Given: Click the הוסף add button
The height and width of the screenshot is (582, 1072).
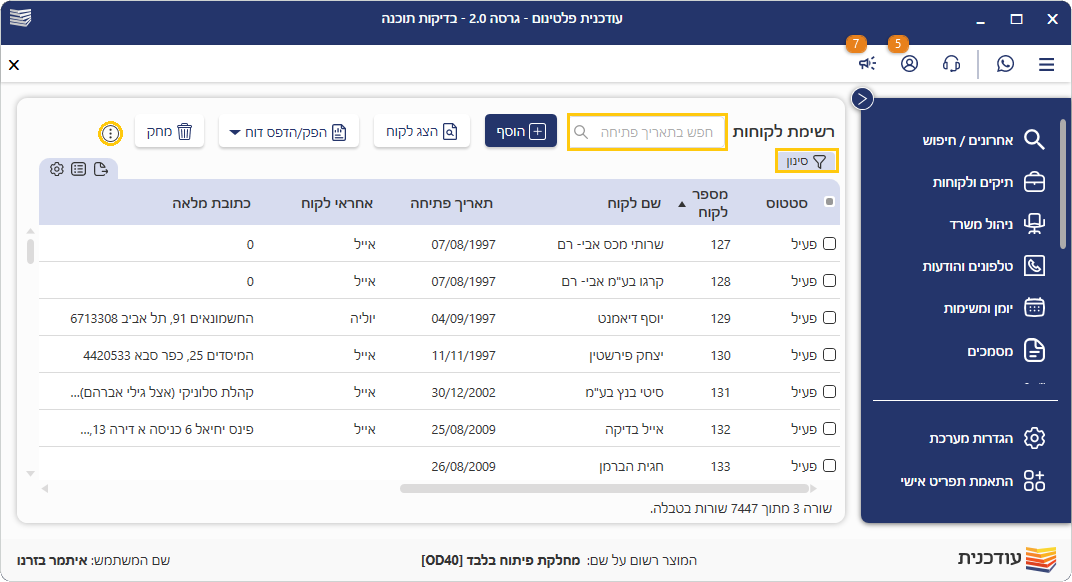Looking at the screenshot, I should click(520, 131).
